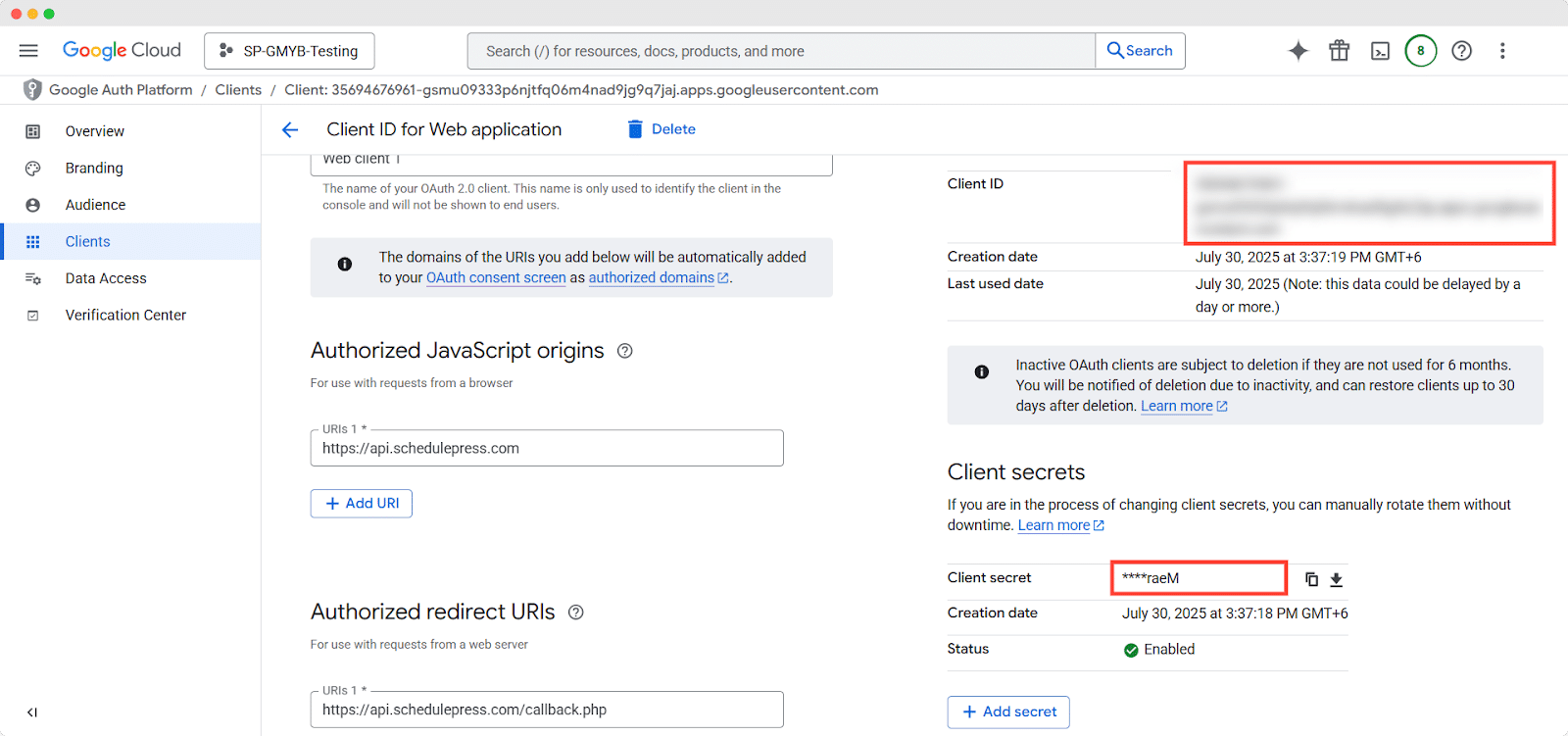Focus the resources search field
The height and width of the screenshot is (736, 1568).
[781, 51]
